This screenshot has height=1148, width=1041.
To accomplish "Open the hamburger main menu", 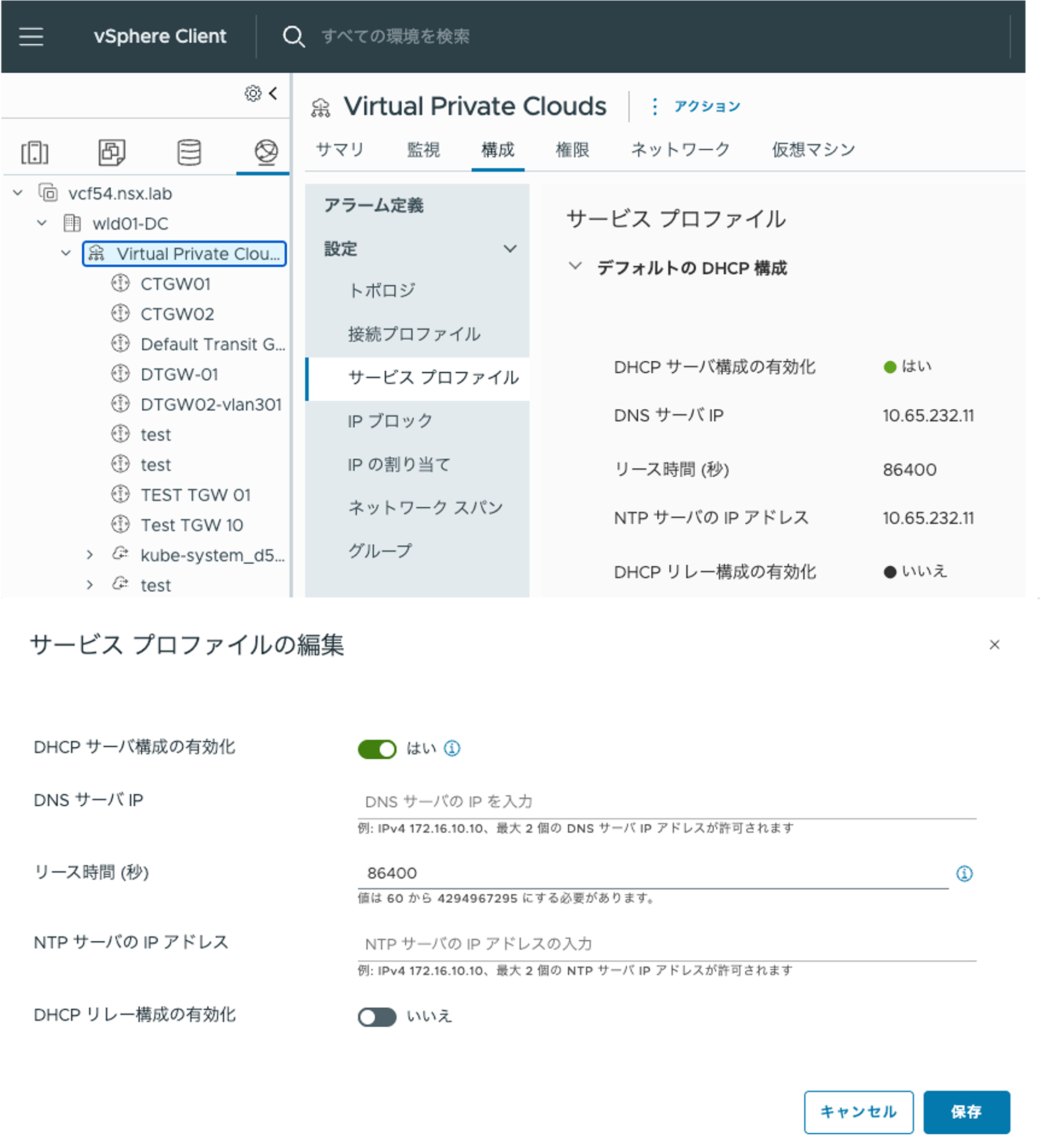I will (31, 36).
